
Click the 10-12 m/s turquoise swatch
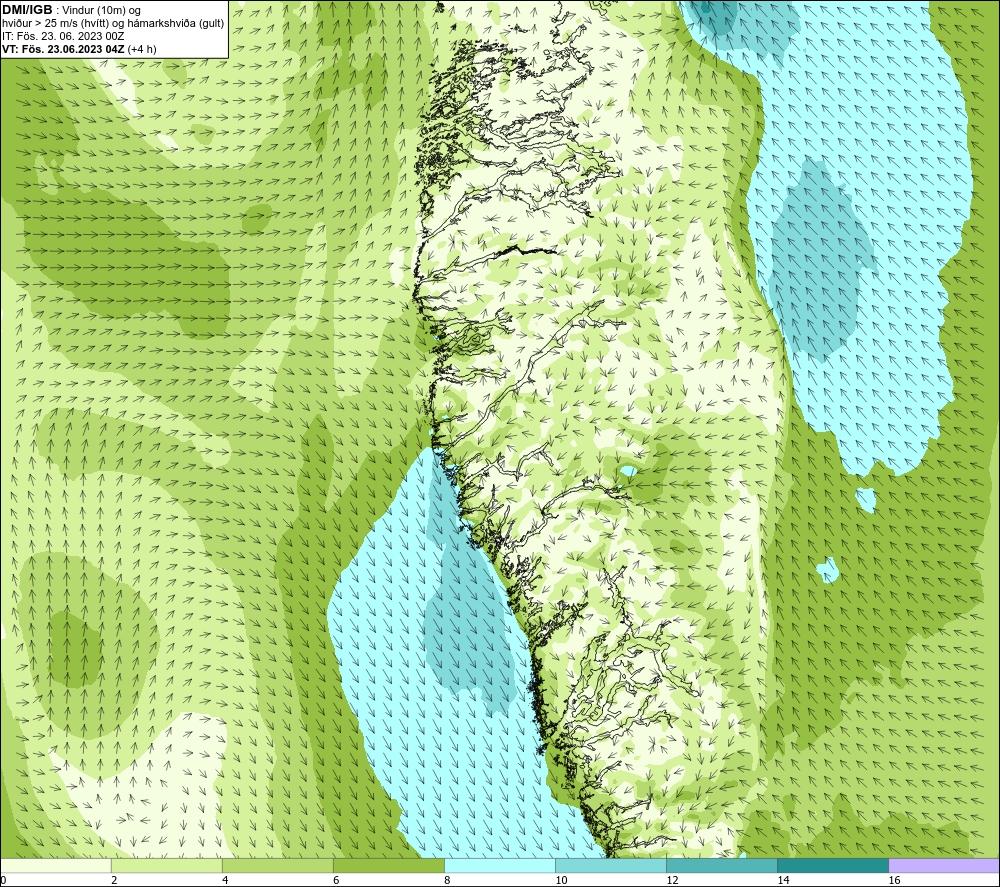pos(611,865)
